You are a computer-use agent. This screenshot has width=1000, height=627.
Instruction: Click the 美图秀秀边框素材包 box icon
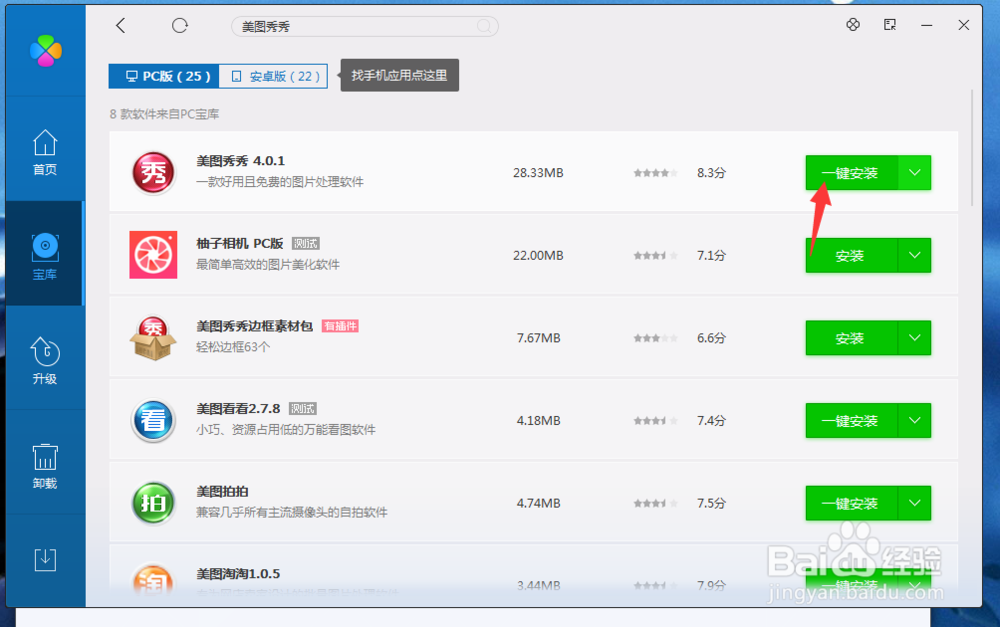tap(153, 338)
